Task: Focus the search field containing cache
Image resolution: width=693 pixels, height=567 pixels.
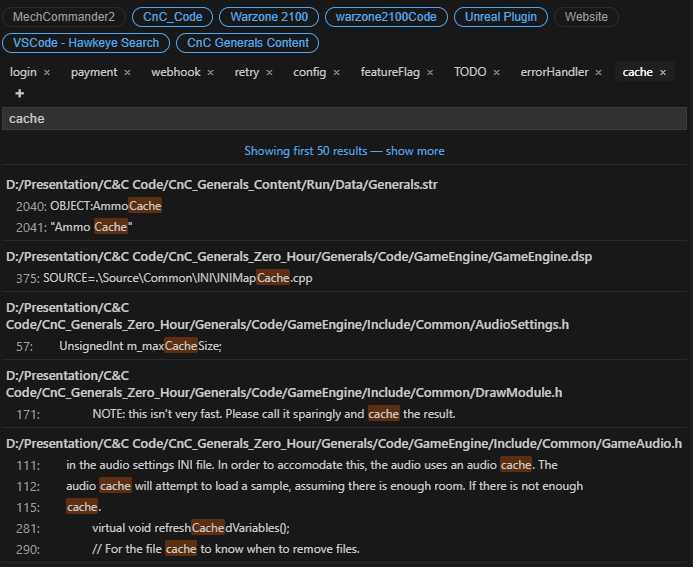Action: click(344, 118)
